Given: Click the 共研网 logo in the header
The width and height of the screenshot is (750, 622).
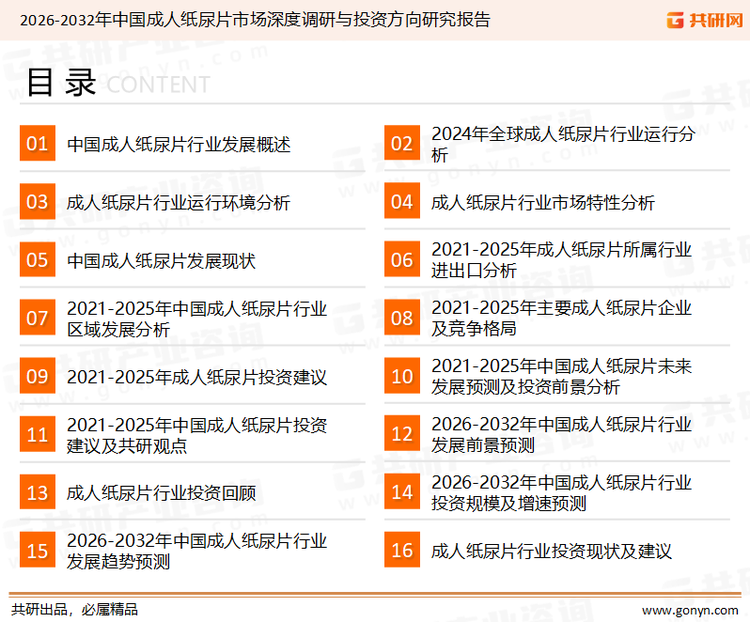Looking at the screenshot, I should 705,20.
